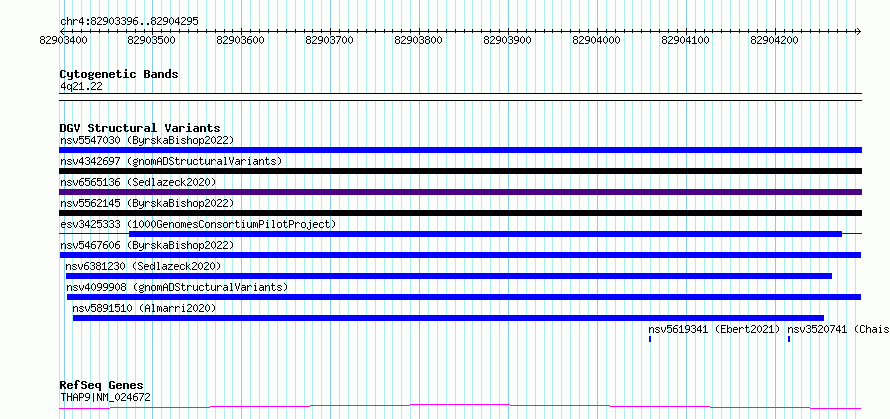
Task: Select the blue bar under nsv5547030
Action: (460, 150)
